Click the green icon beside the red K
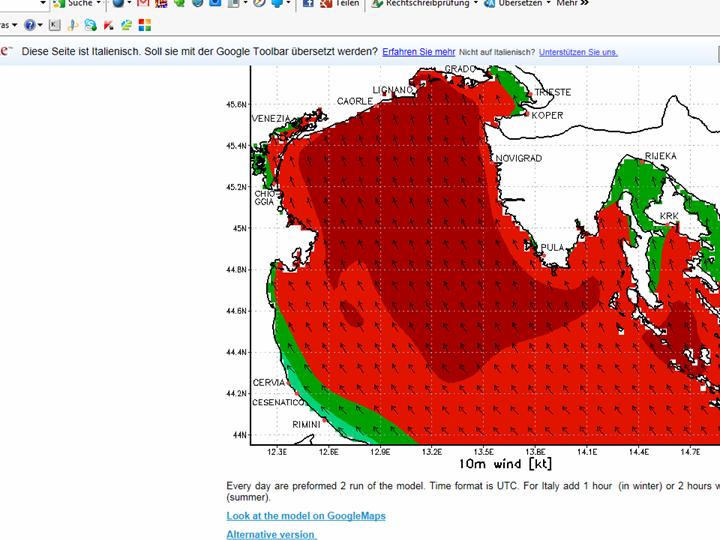 point(125,24)
